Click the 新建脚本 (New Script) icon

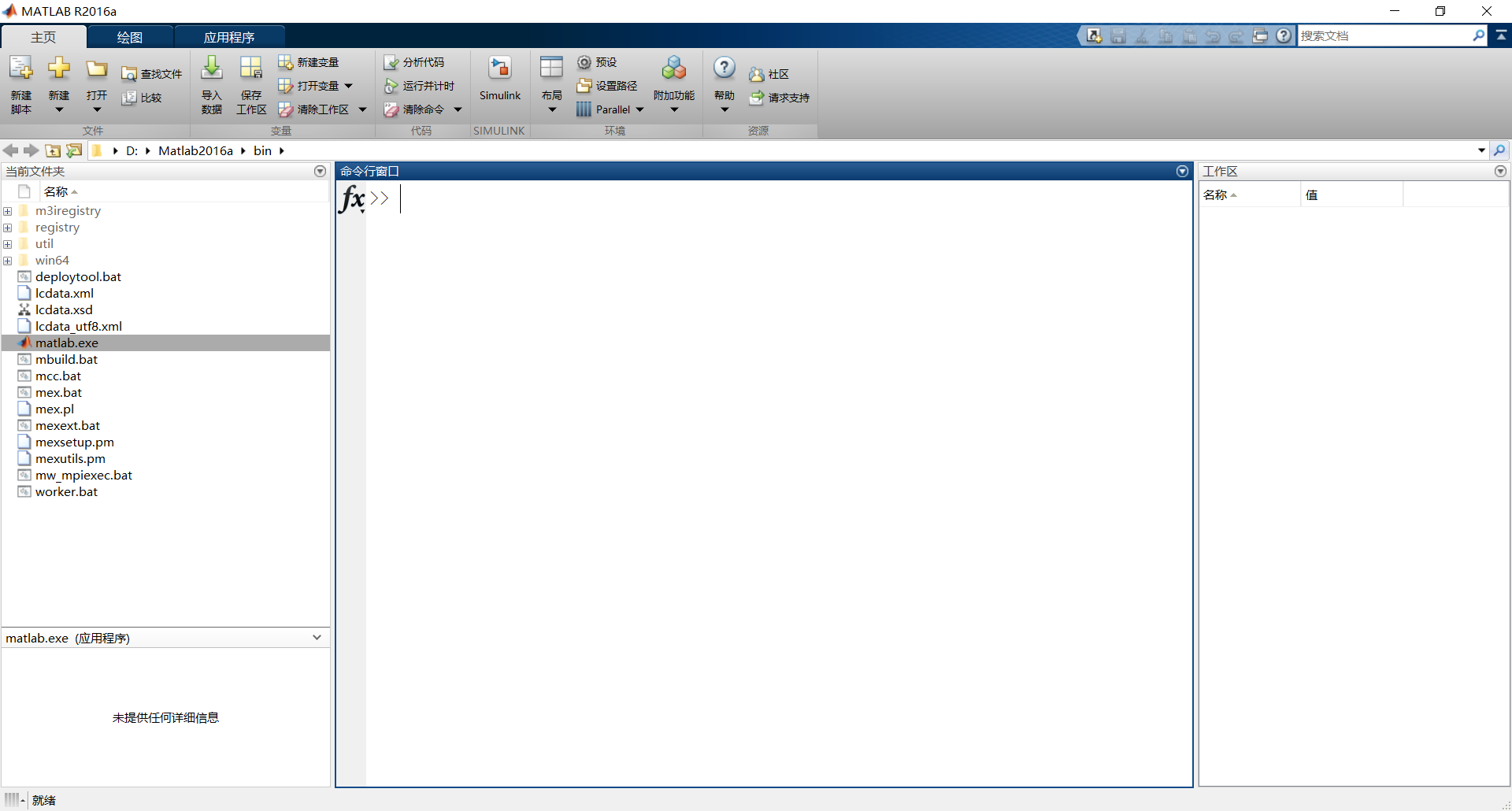[21, 69]
